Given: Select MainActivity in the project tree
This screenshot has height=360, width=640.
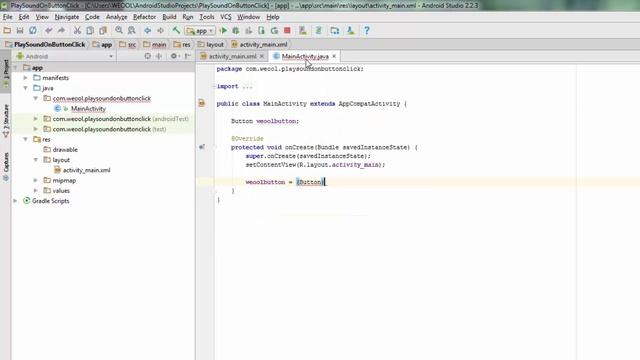Looking at the screenshot, I should pos(88,109).
